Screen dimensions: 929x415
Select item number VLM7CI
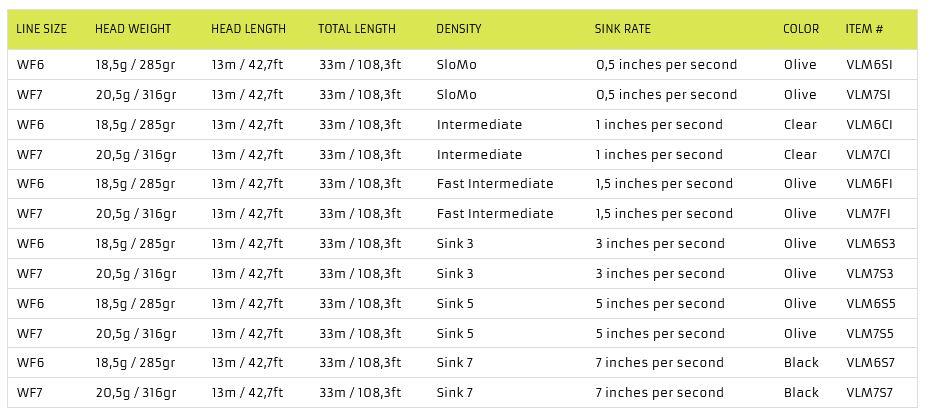click(869, 155)
